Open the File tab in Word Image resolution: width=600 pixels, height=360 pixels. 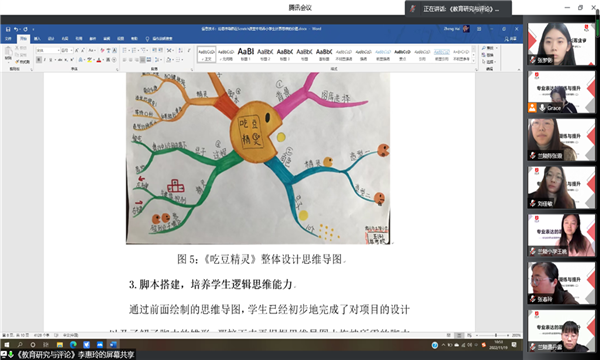(8, 39)
